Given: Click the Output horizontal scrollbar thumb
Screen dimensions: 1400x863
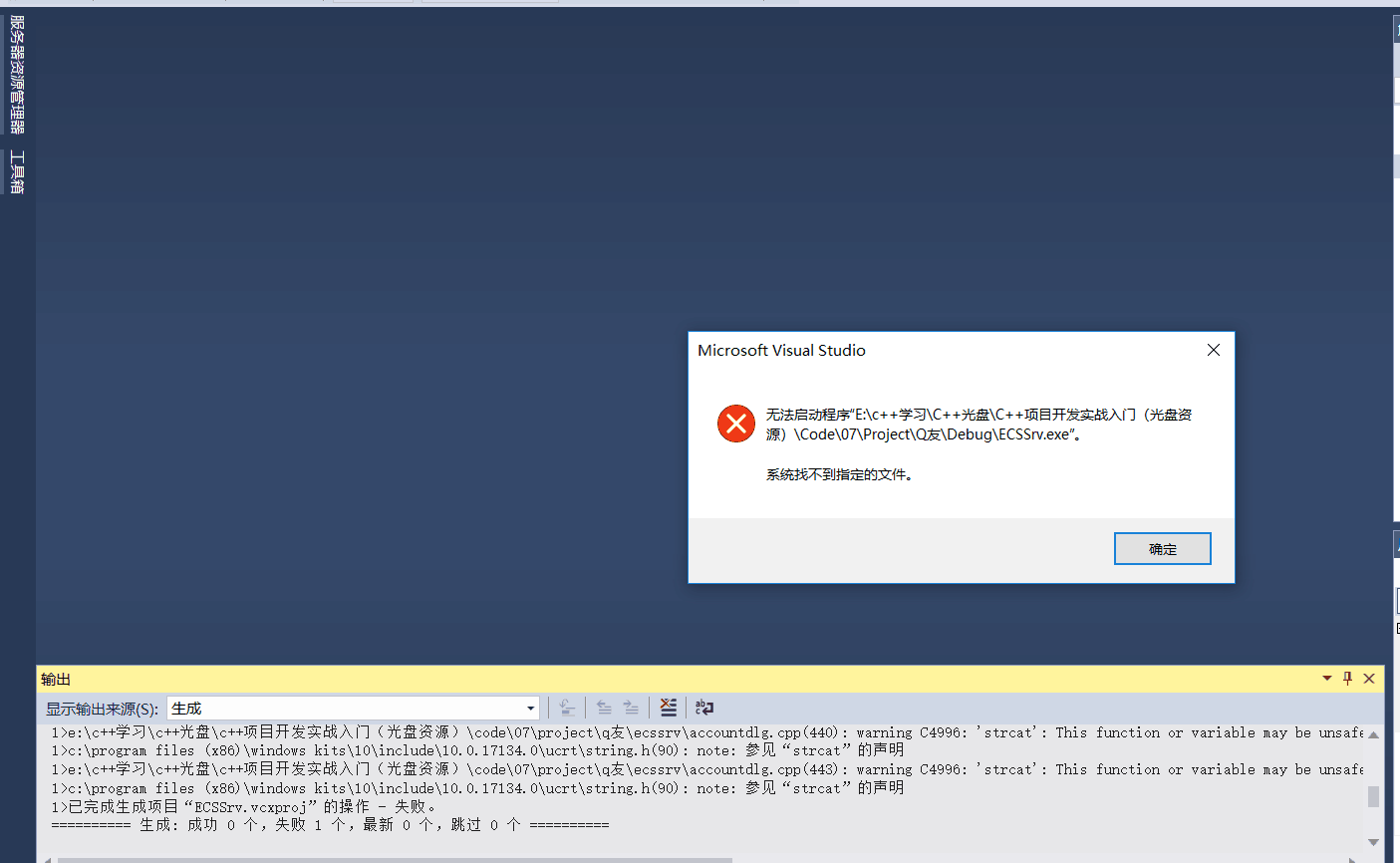Looking at the screenshot, I should point(395,859).
